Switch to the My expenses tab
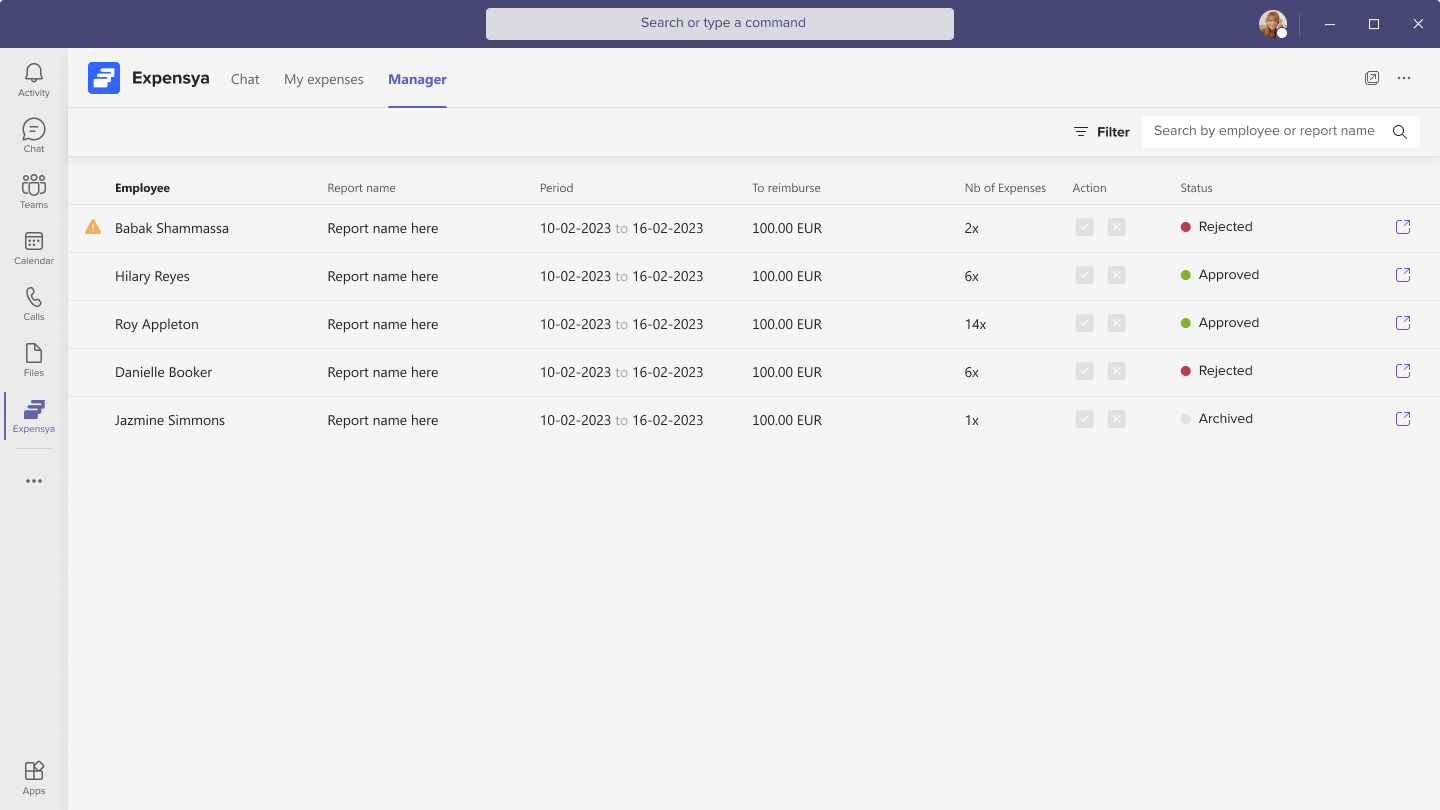This screenshot has width=1440, height=810. click(323, 79)
